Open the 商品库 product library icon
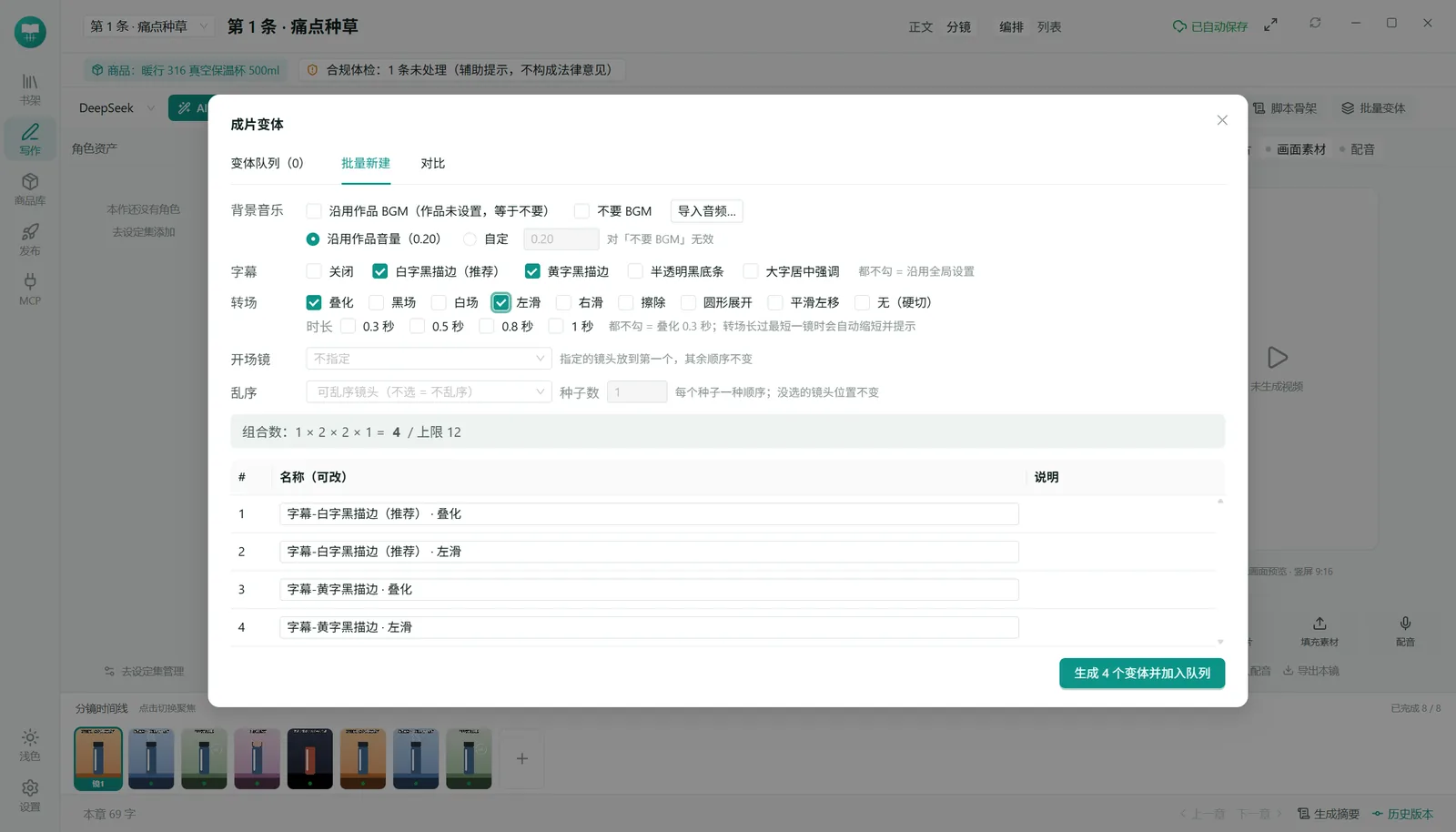Image resolution: width=1456 pixels, height=832 pixels. (30, 189)
